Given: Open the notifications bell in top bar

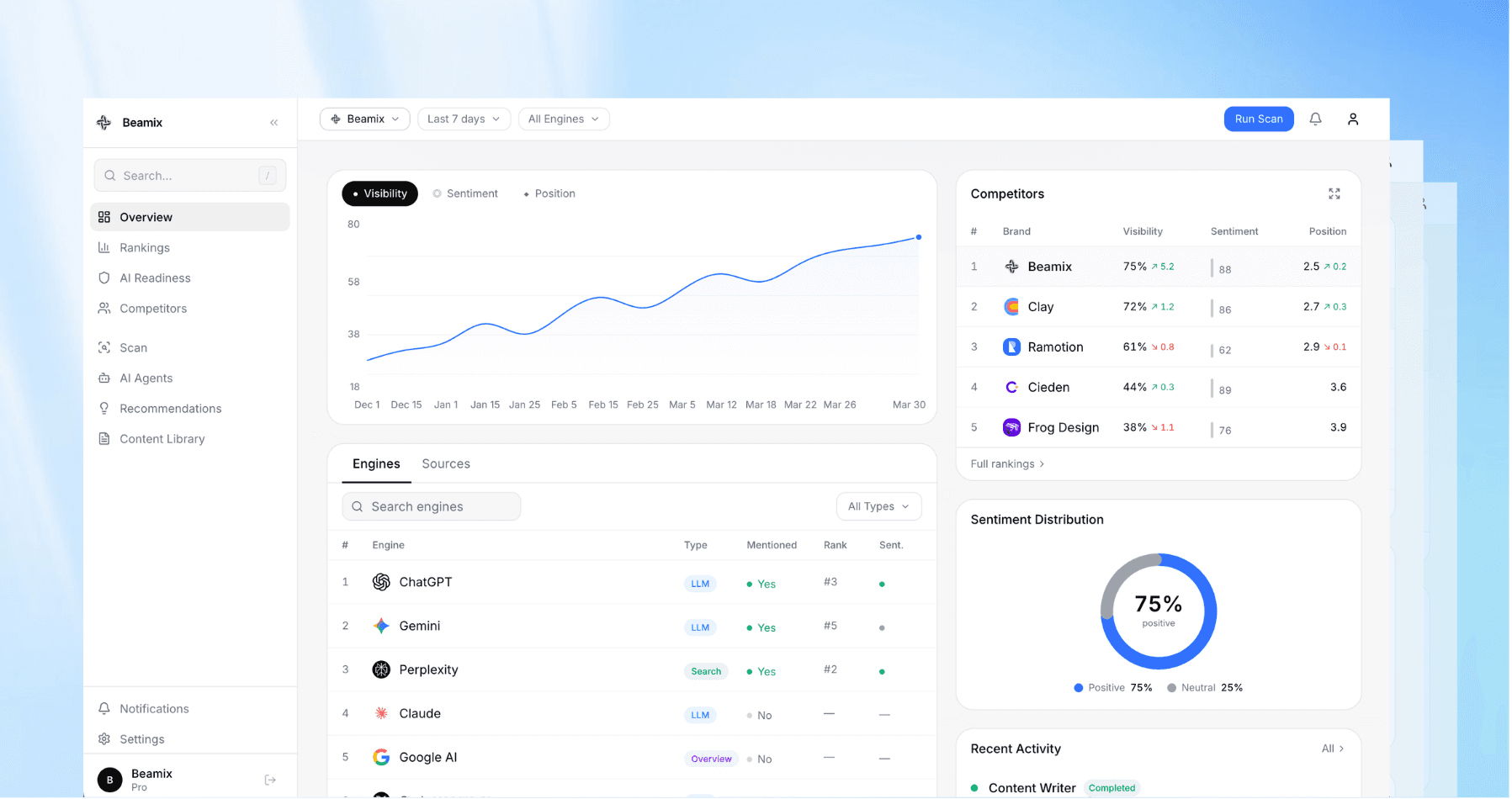Looking at the screenshot, I should (1317, 119).
